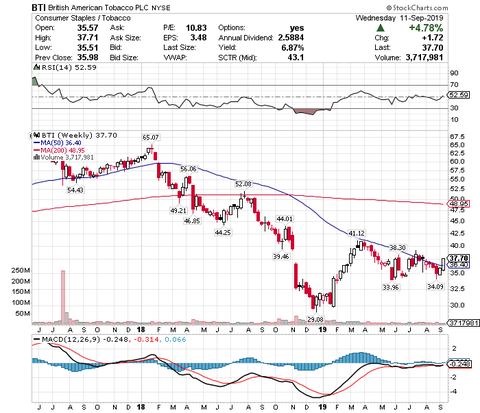Click the -0.248 MACD axis tag
480x413 pixels.
459,364
